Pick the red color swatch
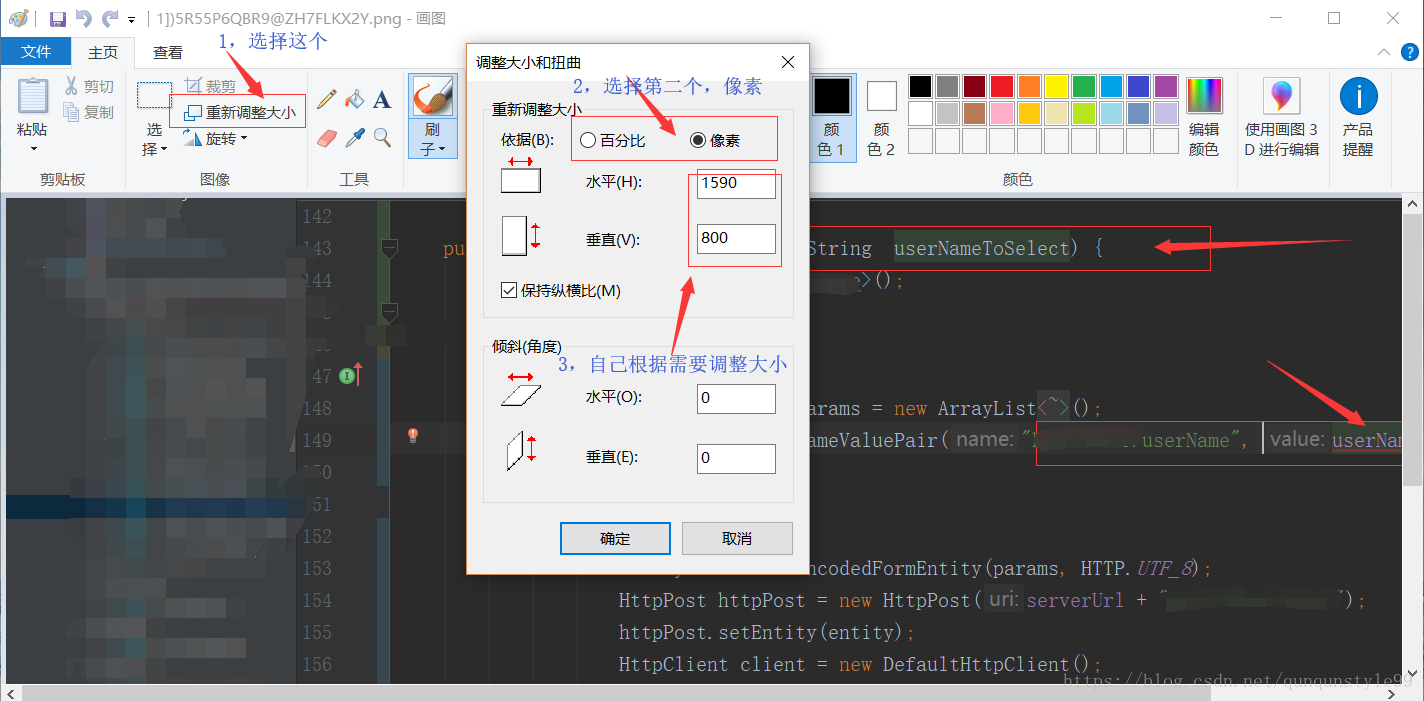The width and height of the screenshot is (1424, 701). (1002, 87)
